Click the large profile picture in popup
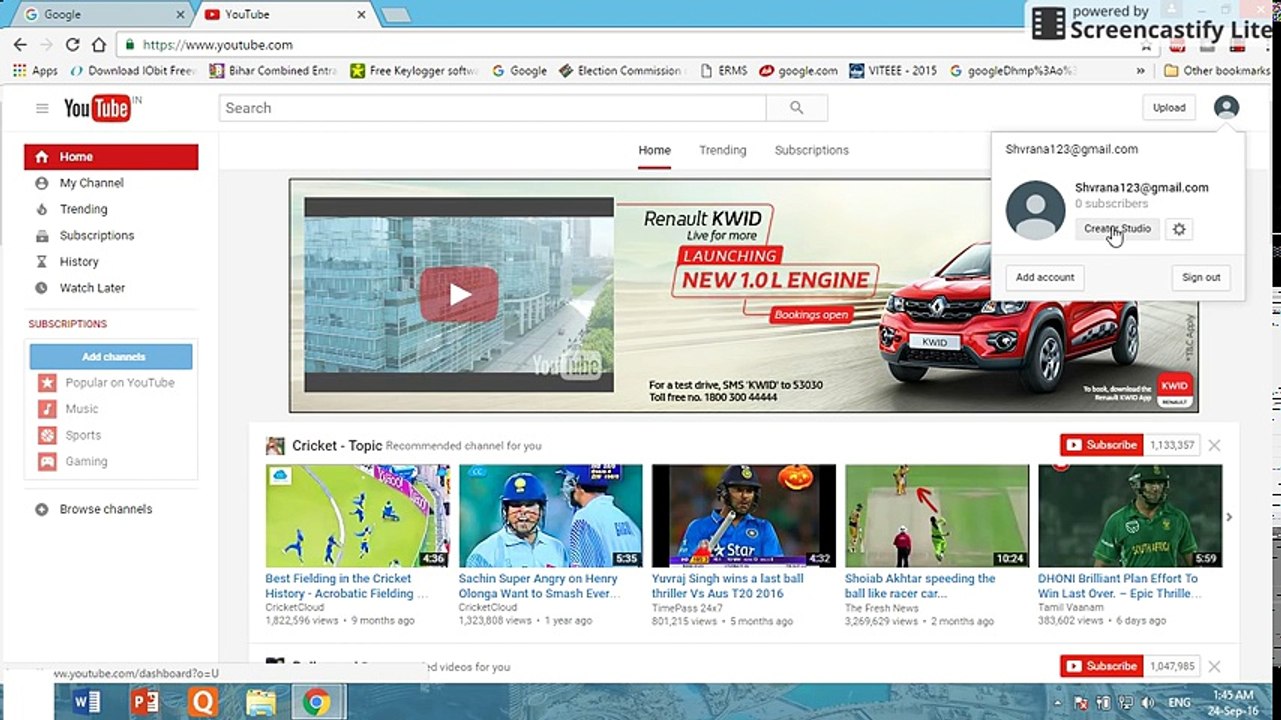This screenshot has width=1281, height=720. pos(1035,210)
